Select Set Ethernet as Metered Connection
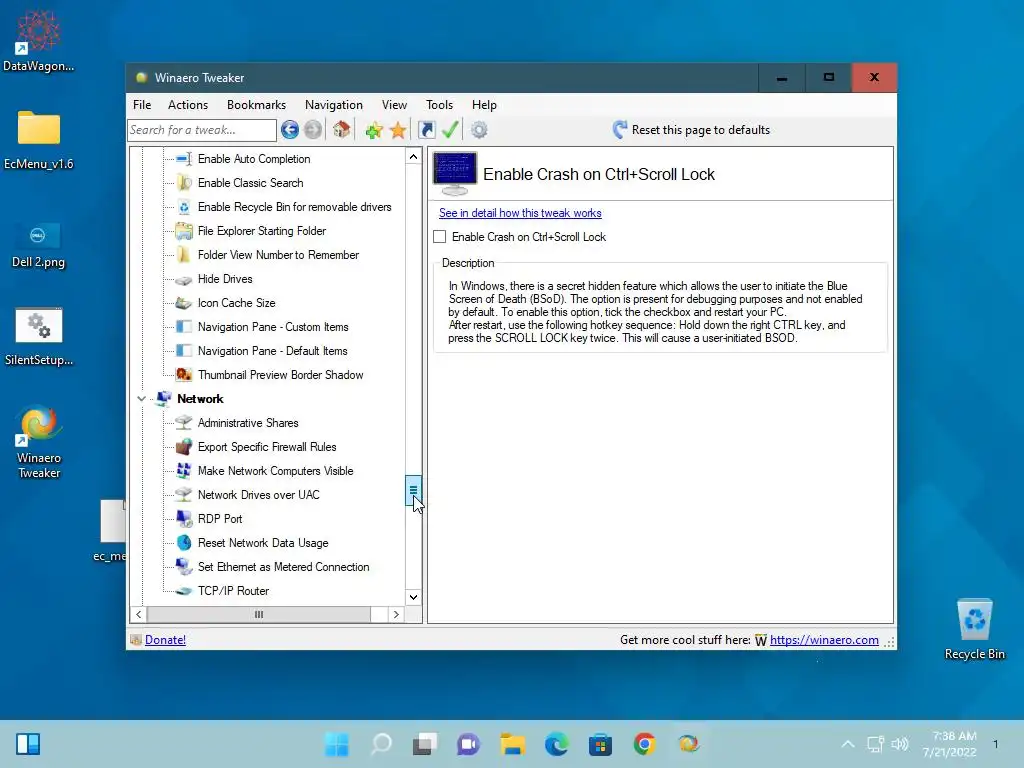This screenshot has height=768, width=1024. 283,567
